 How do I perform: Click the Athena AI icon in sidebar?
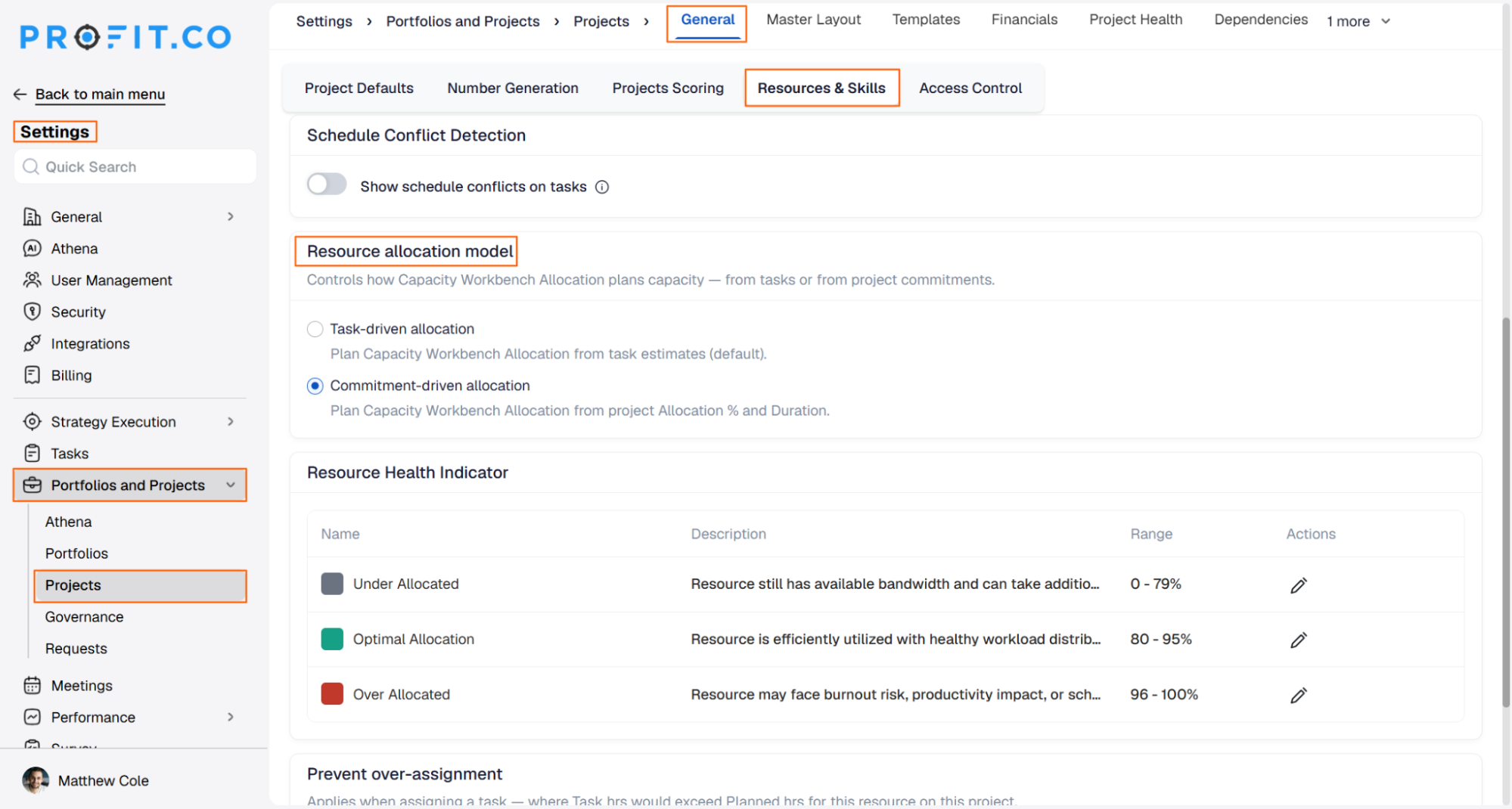click(32, 249)
